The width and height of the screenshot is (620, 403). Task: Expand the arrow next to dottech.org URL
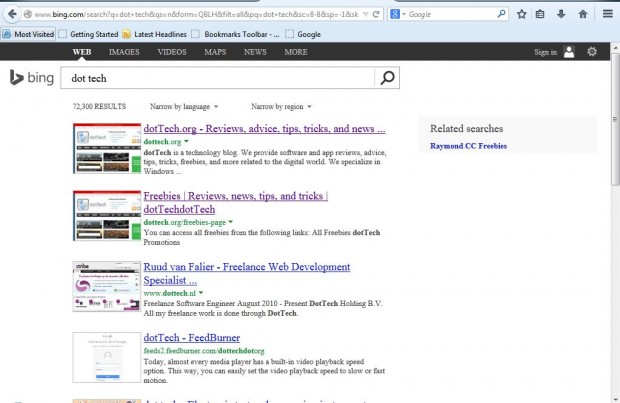(x=186, y=141)
